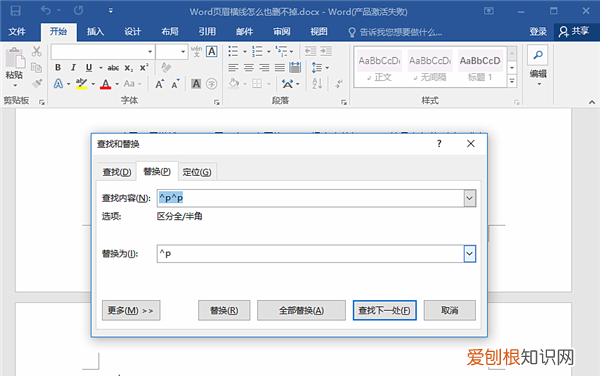Image resolution: width=600 pixels, height=376 pixels.
Task: Toggle strikethrough abc formatting
Action: [113, 68]
